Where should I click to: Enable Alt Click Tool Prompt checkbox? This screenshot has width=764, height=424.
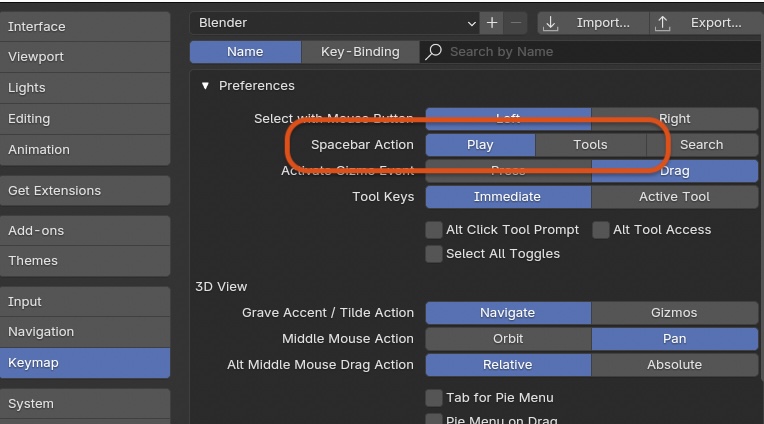434,230
